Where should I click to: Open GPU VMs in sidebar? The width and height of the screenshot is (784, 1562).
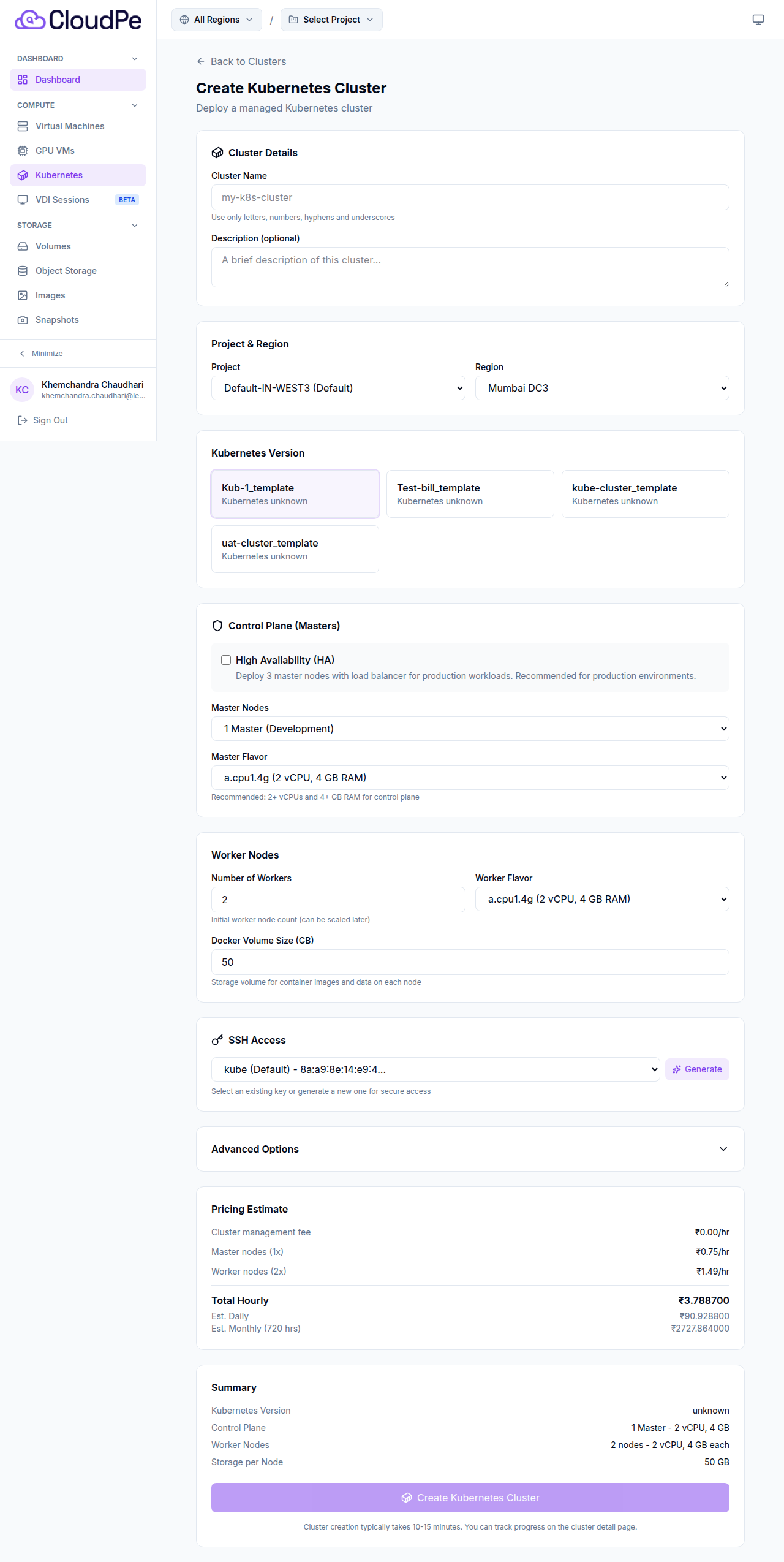click(78, 151)
